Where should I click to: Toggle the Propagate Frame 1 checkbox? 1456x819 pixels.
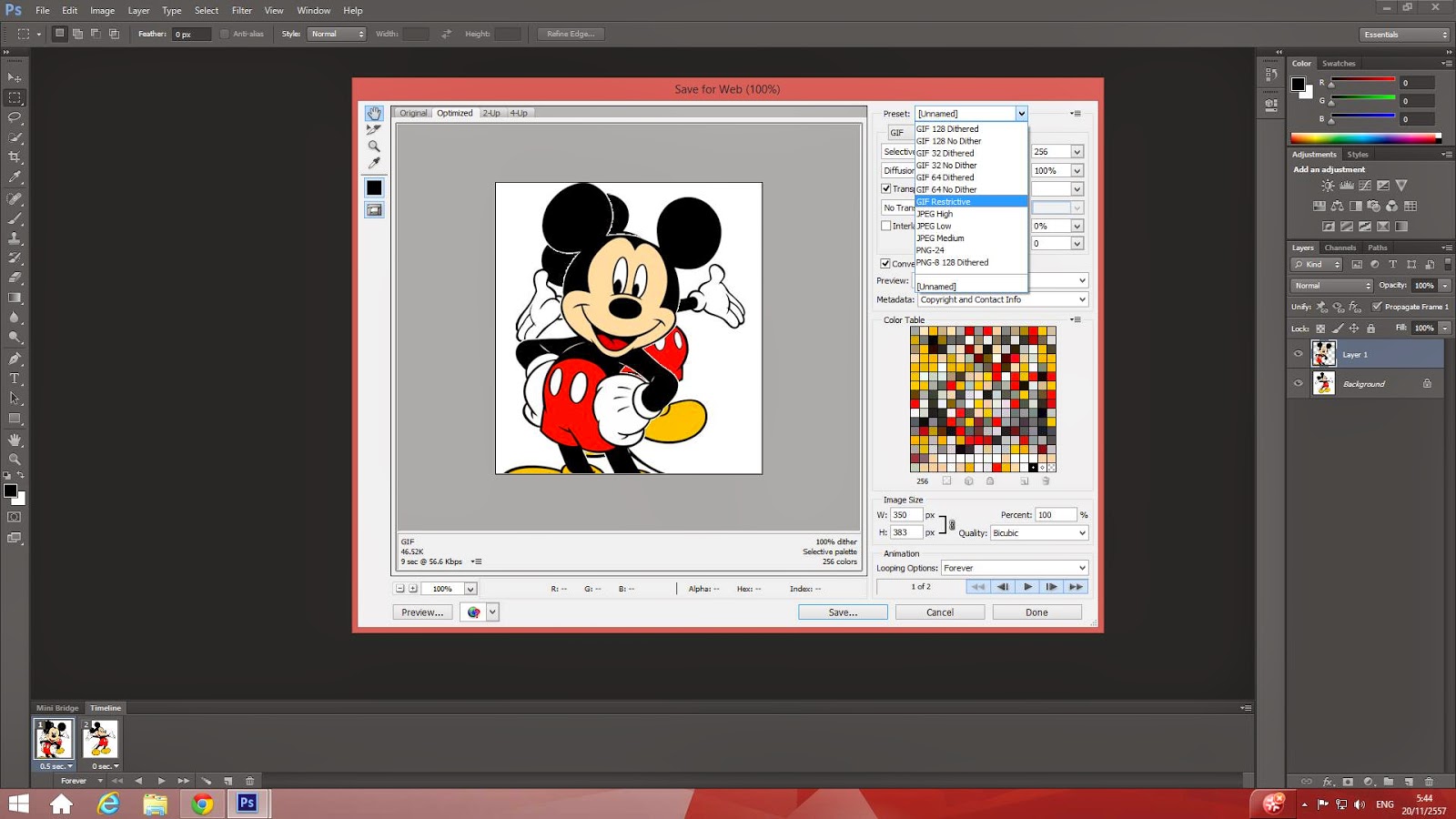click(1376, 307)
